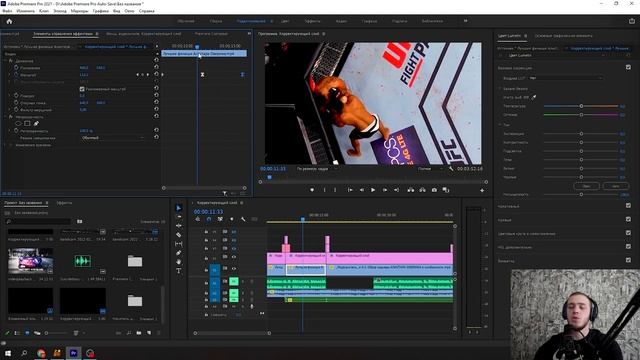Collapse the Motion (Движение) effect group

pyautogui.click(x=5, y=60)
